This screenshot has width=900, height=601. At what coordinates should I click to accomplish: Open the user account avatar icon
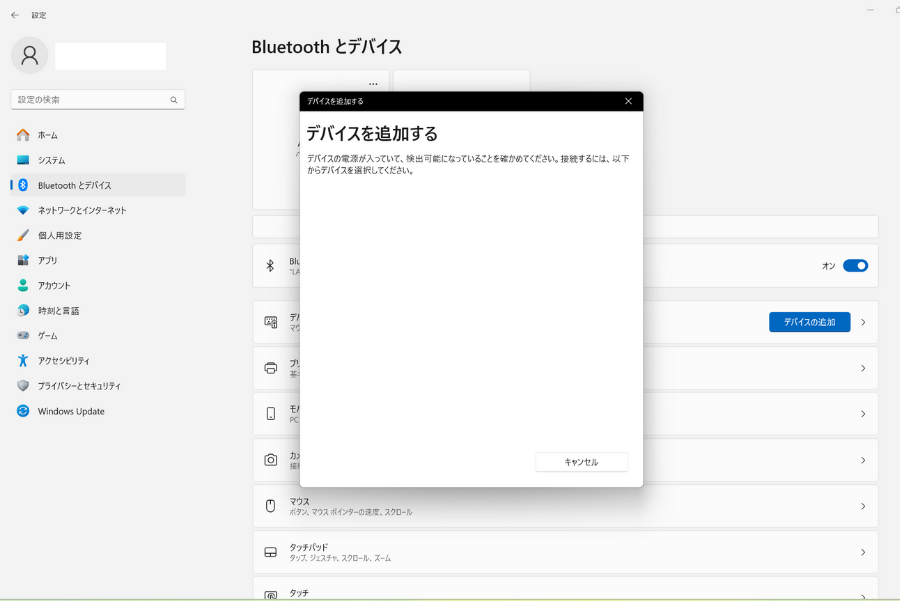[29, 56]
